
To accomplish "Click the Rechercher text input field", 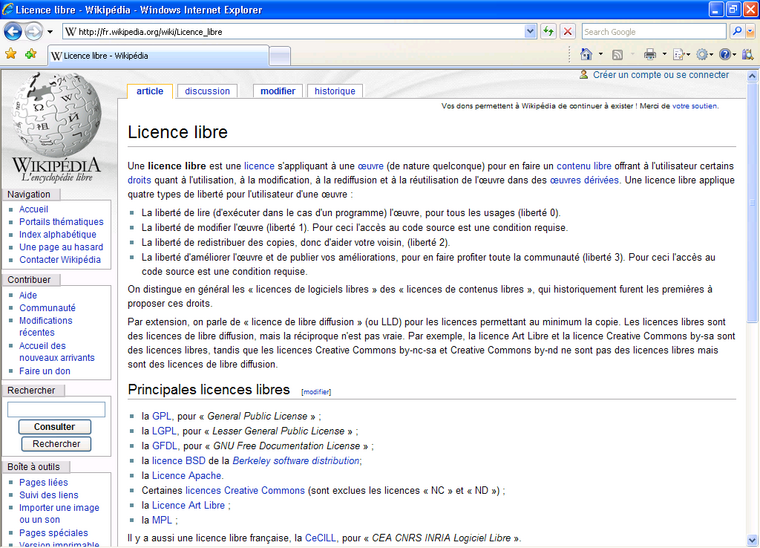I will pyautogui.click(x=56, y=409).
